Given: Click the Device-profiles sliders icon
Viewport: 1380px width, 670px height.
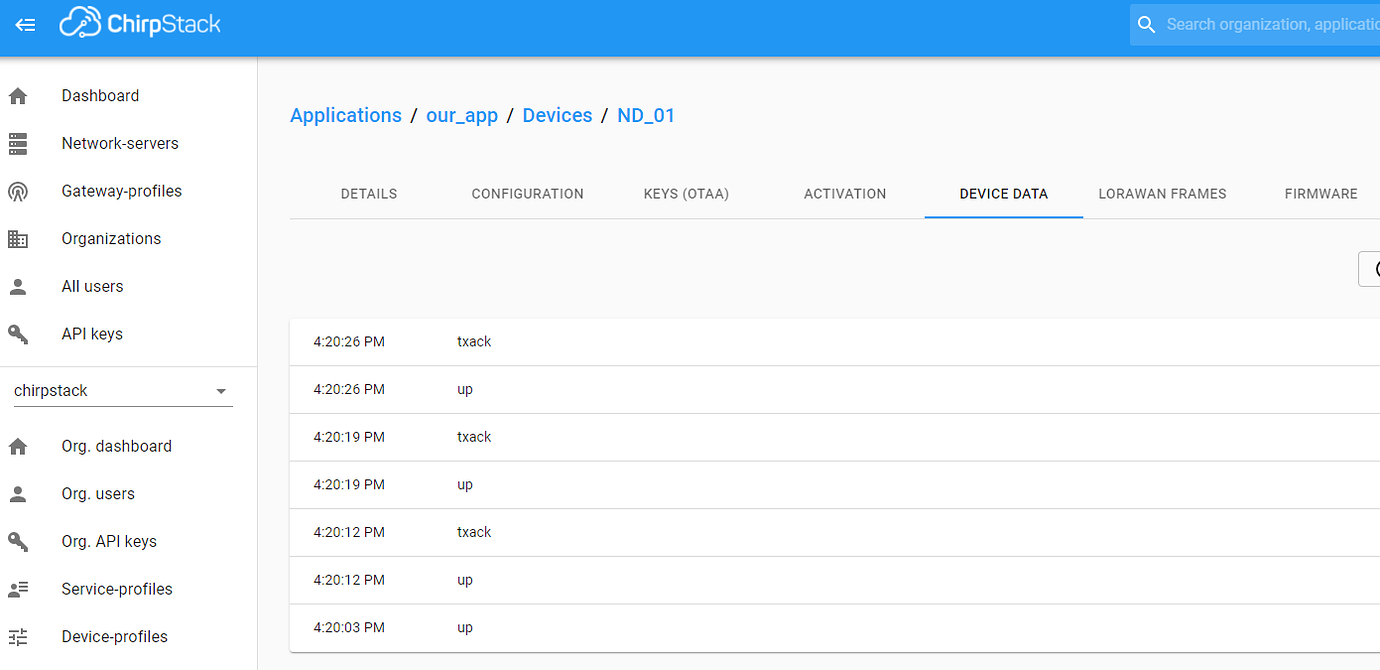Looking at the screenshot, I should click(x=18, y=637).
